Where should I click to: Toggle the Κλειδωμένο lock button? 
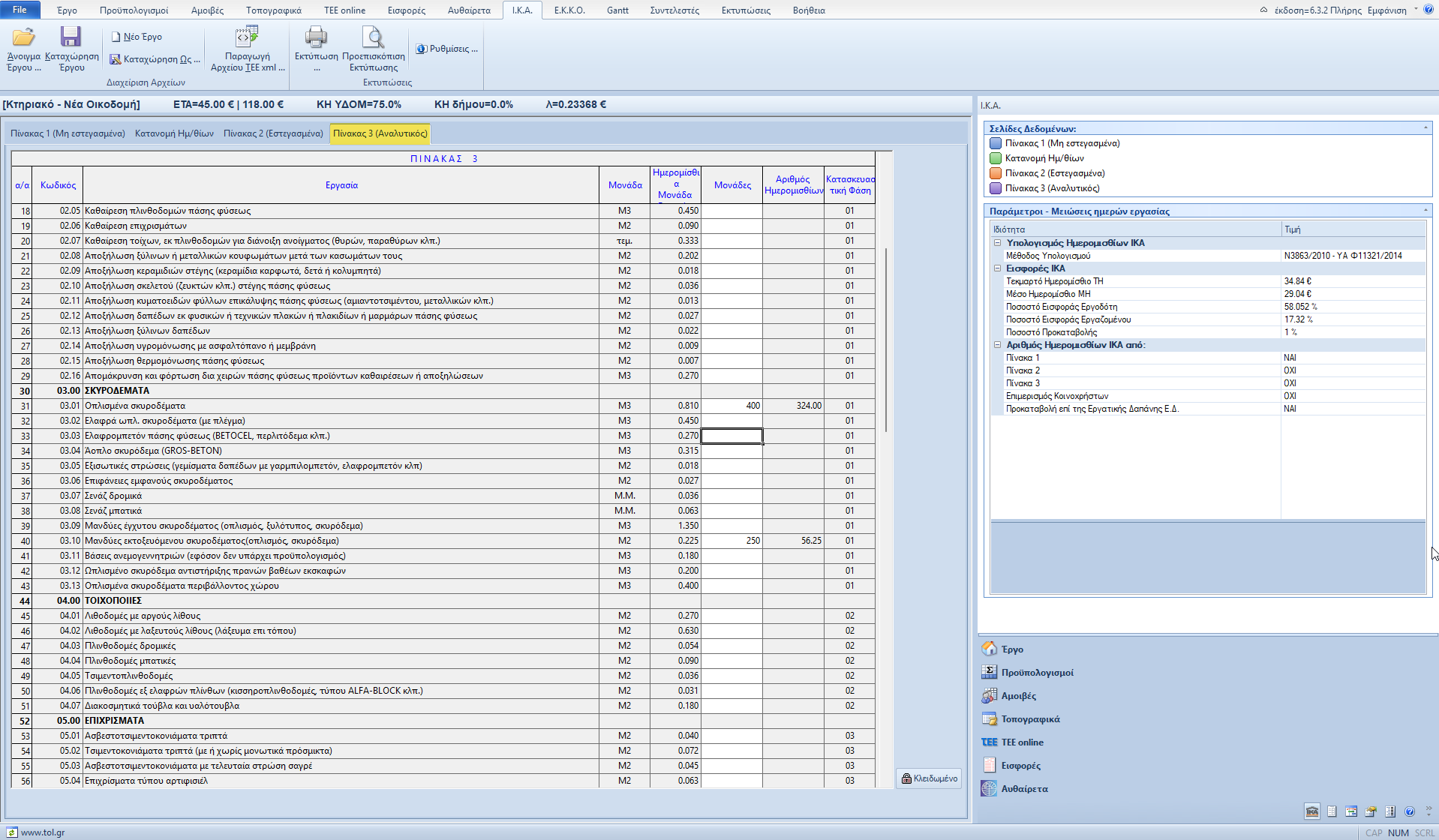pyautogui.click(x=929, y=778)
